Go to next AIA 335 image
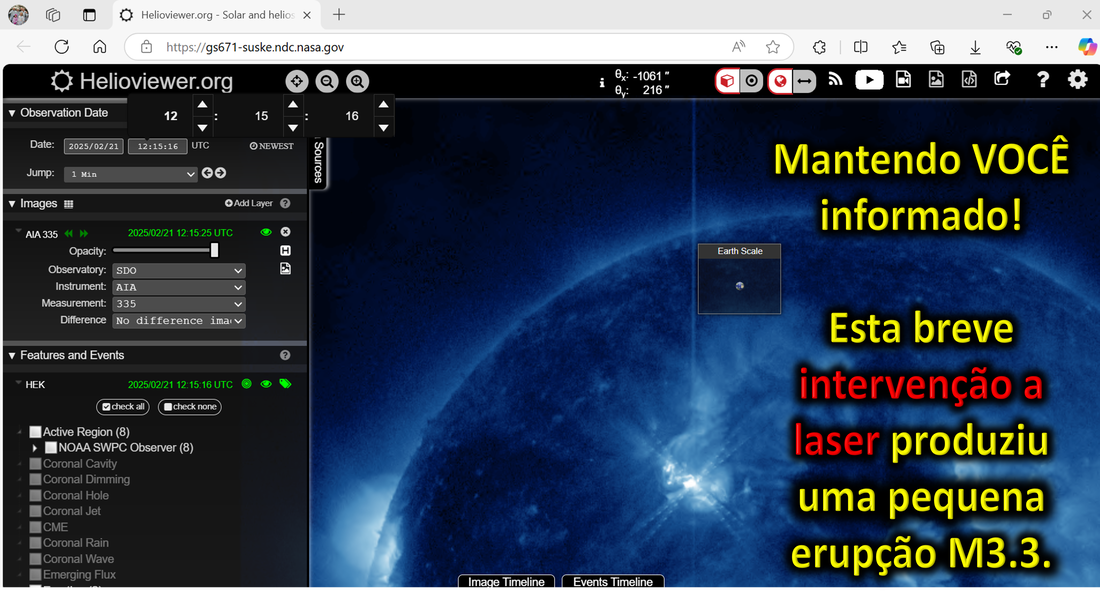 point(83,234)
